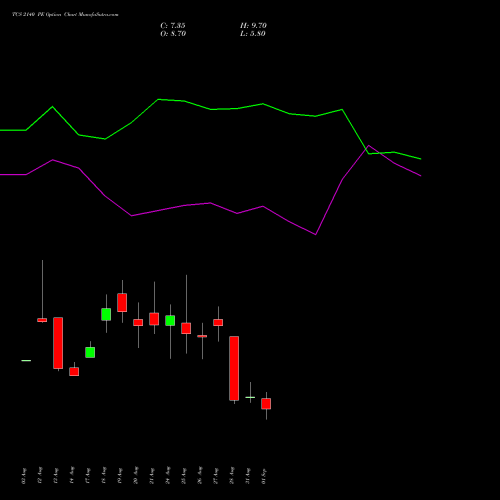This screenshot has width=500, height=500.
Task: Click the green candle for 17 Aug
Action: point(90,352)
